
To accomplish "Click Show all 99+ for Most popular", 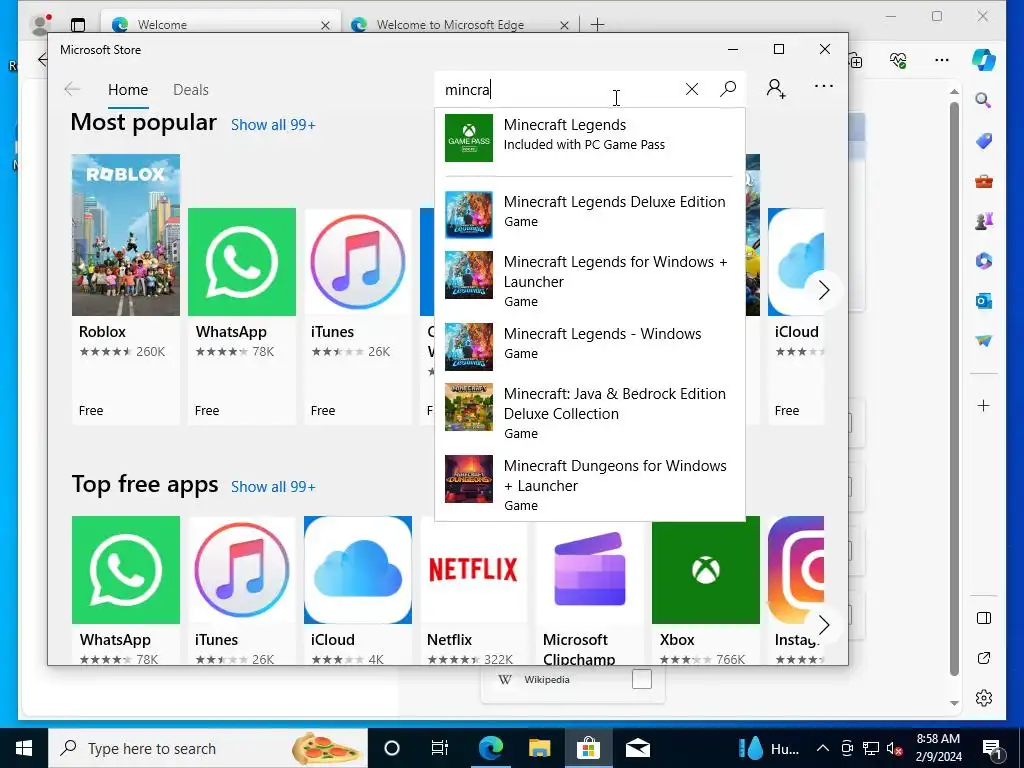I will 273,125.
